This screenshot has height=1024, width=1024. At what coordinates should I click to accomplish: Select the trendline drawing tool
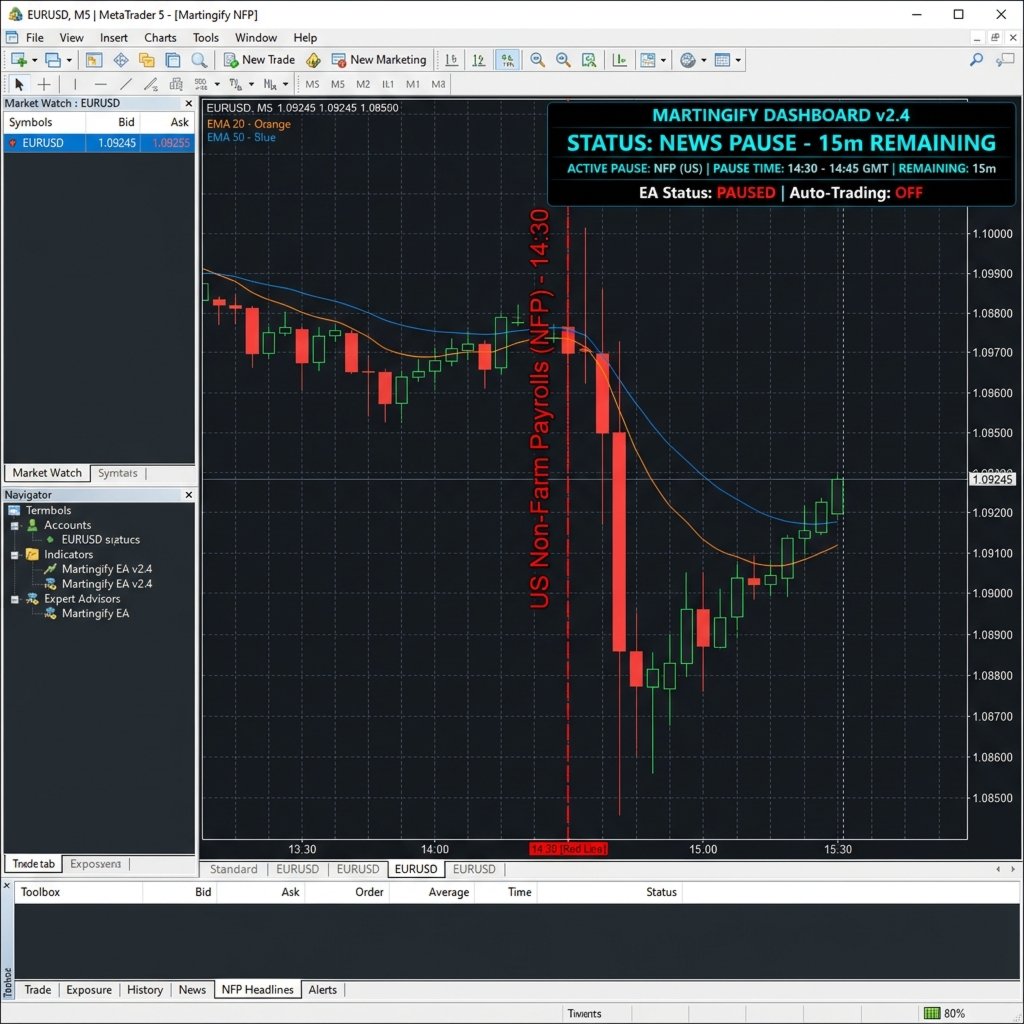126,84
